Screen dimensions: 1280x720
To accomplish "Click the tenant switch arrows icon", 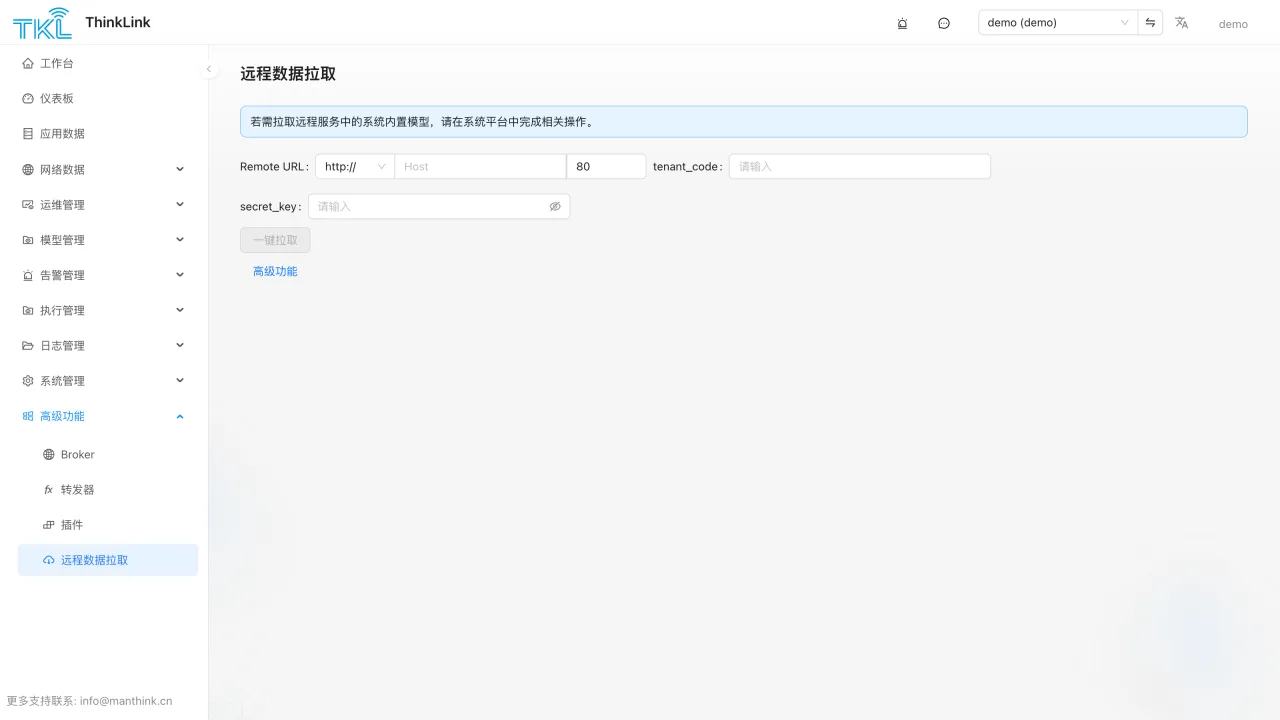I will click(1150, 23).
